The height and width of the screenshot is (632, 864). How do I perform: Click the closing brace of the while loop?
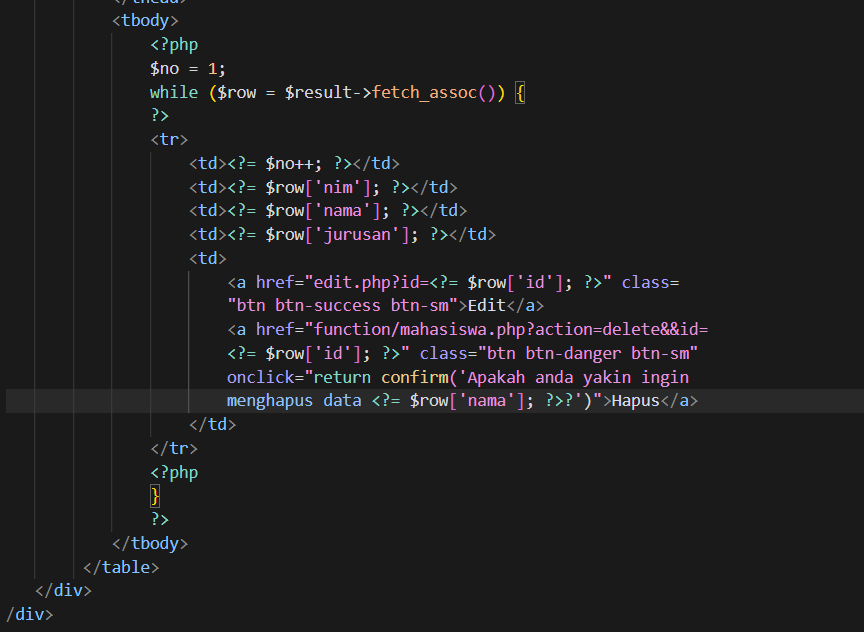tap(155, 496)
